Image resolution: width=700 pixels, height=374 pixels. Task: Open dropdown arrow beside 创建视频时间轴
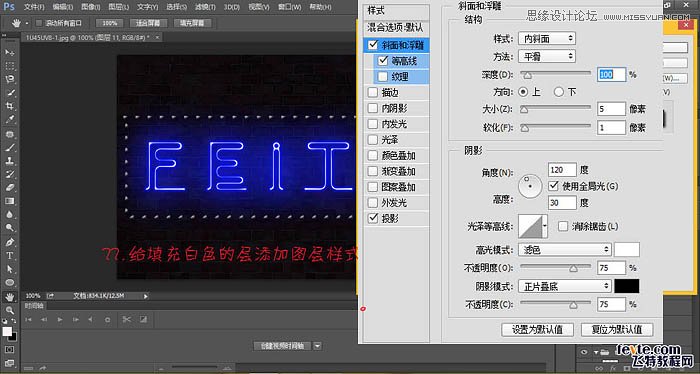pyautogui.click(x=317, y=346)
